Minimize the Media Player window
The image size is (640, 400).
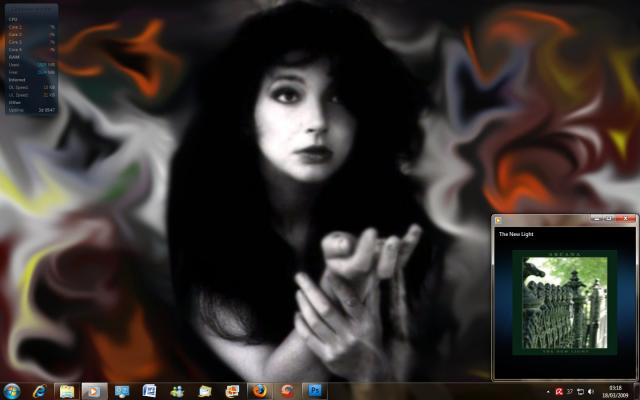coord(596,219)
